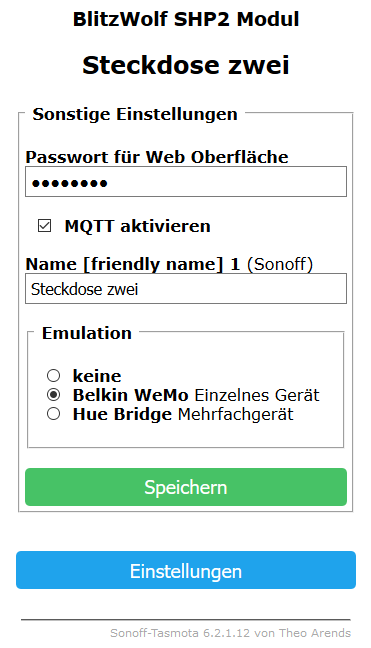Click the web interface password field
This screenshot has width=371, height=648.
pyautogui.click(x=186, y=181)
